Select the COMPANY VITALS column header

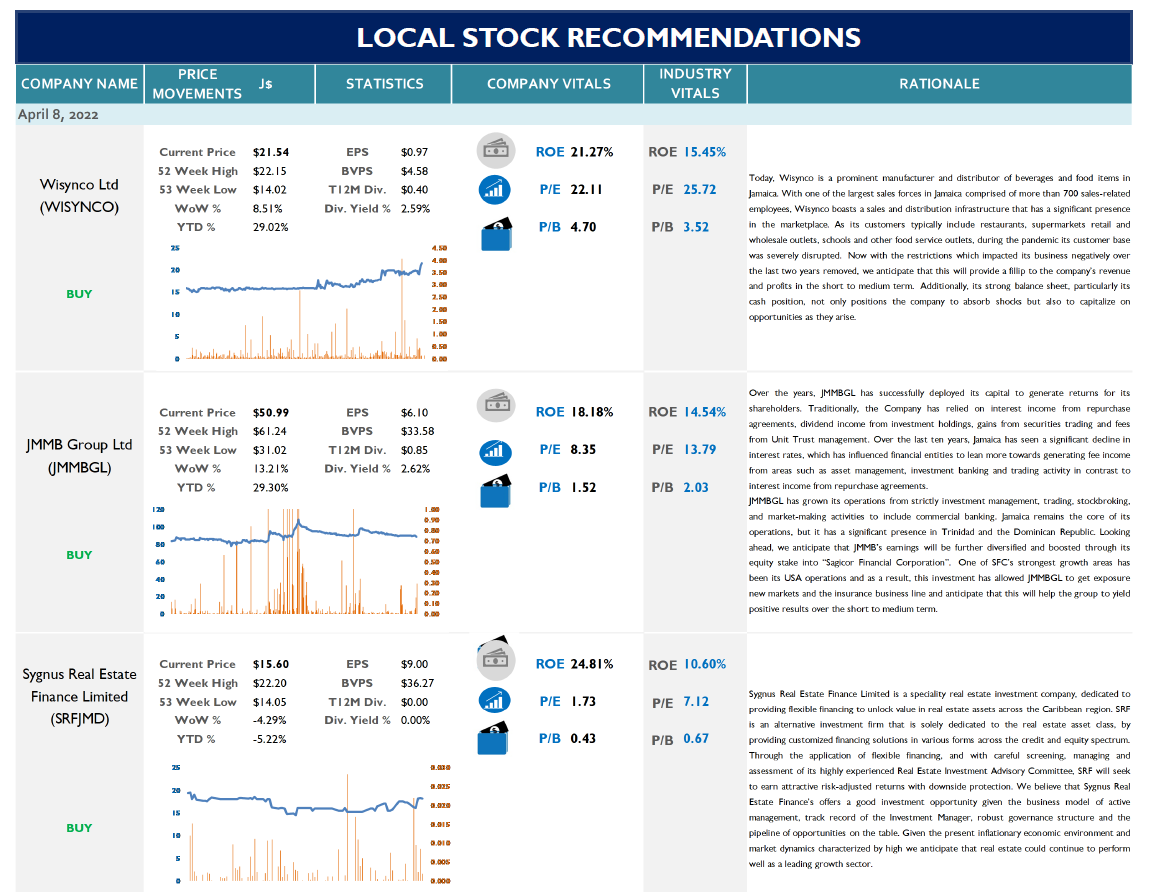click(x=549, y=84)
